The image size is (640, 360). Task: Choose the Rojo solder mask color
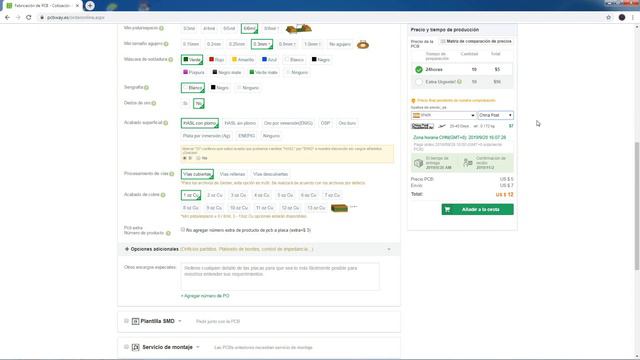click(x=217, y=60)
